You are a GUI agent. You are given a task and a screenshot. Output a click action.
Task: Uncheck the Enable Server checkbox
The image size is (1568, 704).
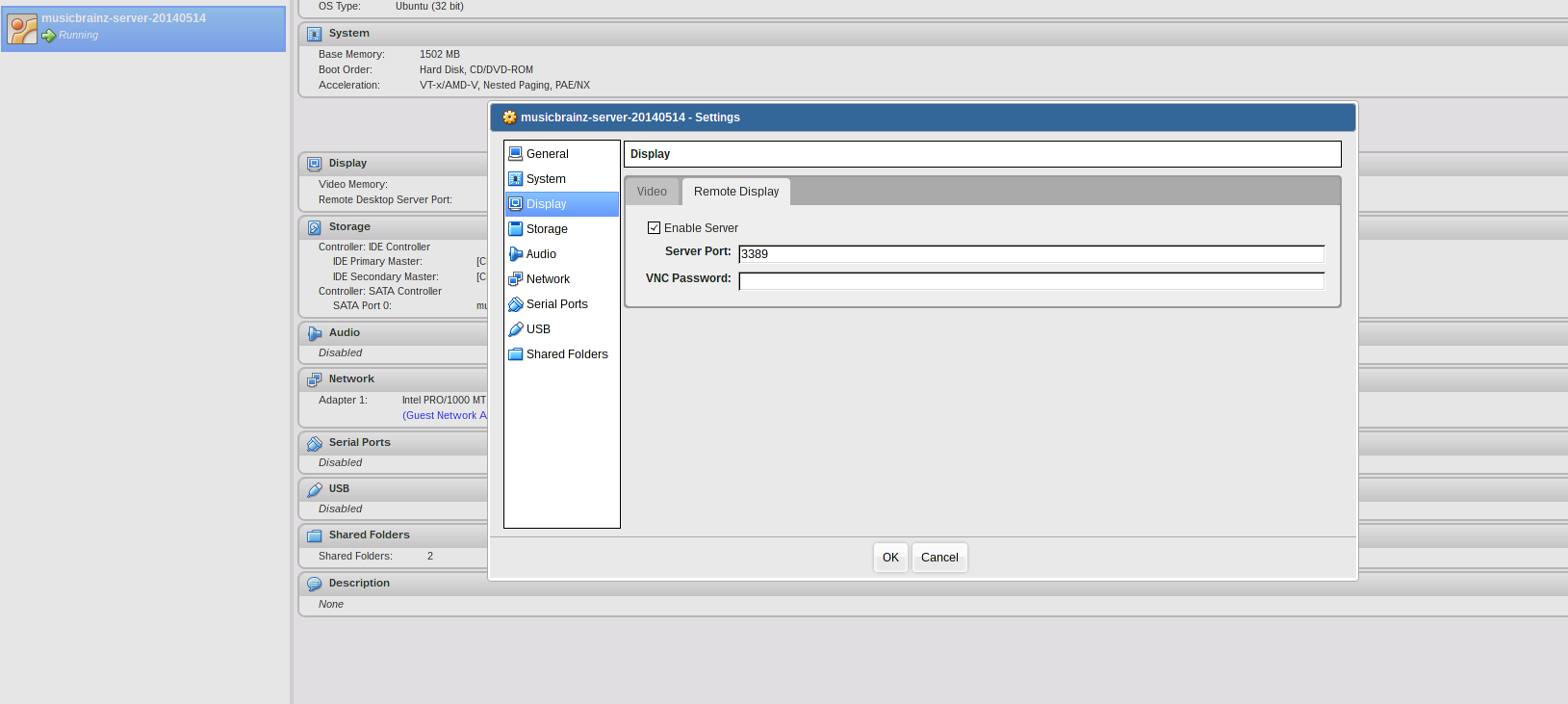pos(654,228)
